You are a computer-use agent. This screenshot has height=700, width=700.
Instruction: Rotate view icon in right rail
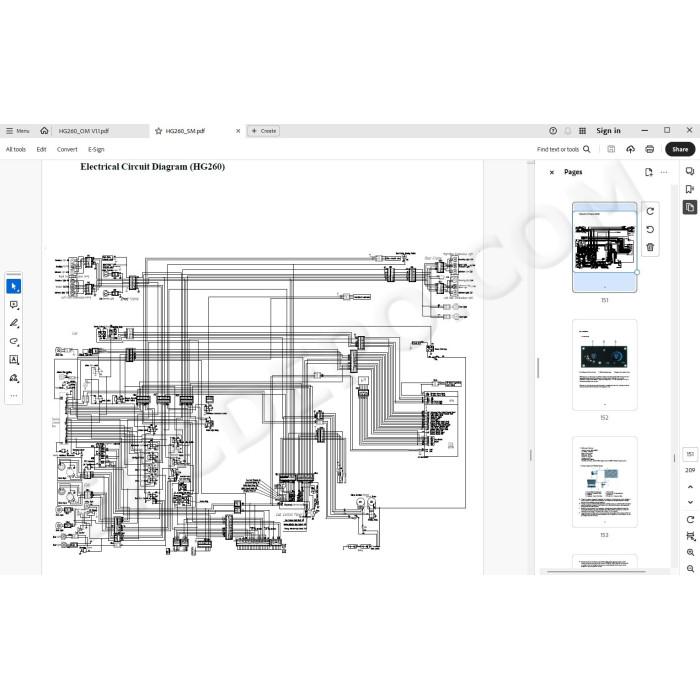coord(690,520)
